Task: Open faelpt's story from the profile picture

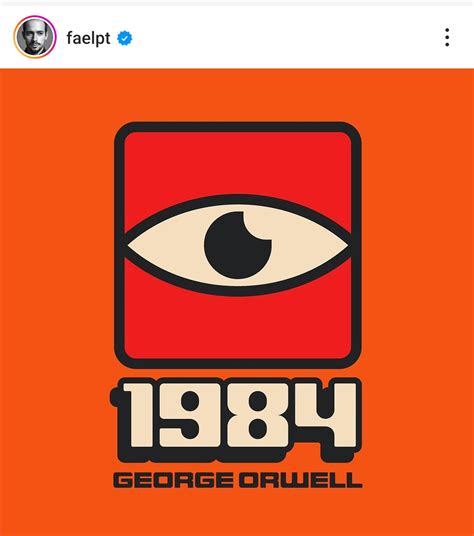Action: 35,37
